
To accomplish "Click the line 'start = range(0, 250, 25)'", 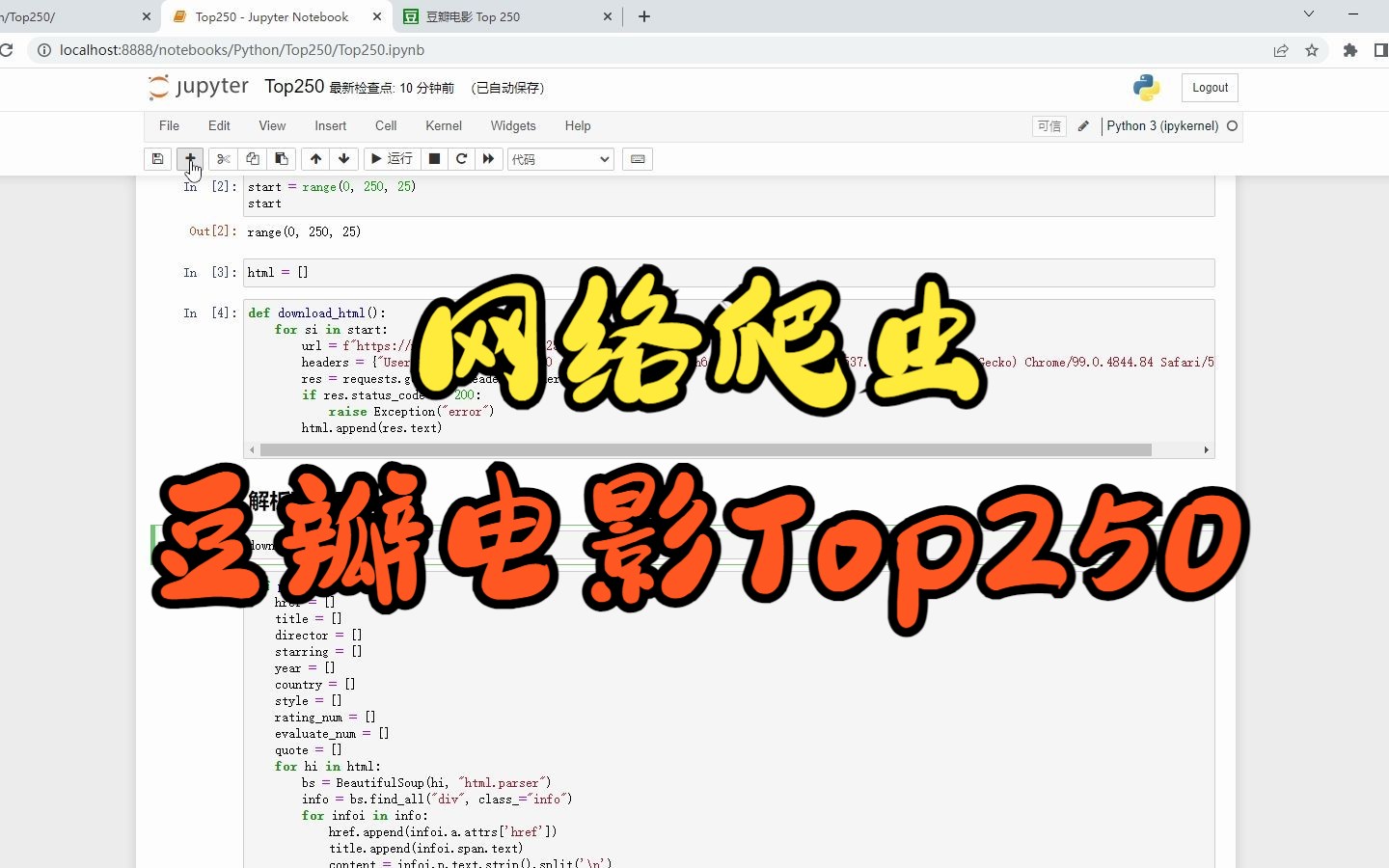I will click(332, 187).
